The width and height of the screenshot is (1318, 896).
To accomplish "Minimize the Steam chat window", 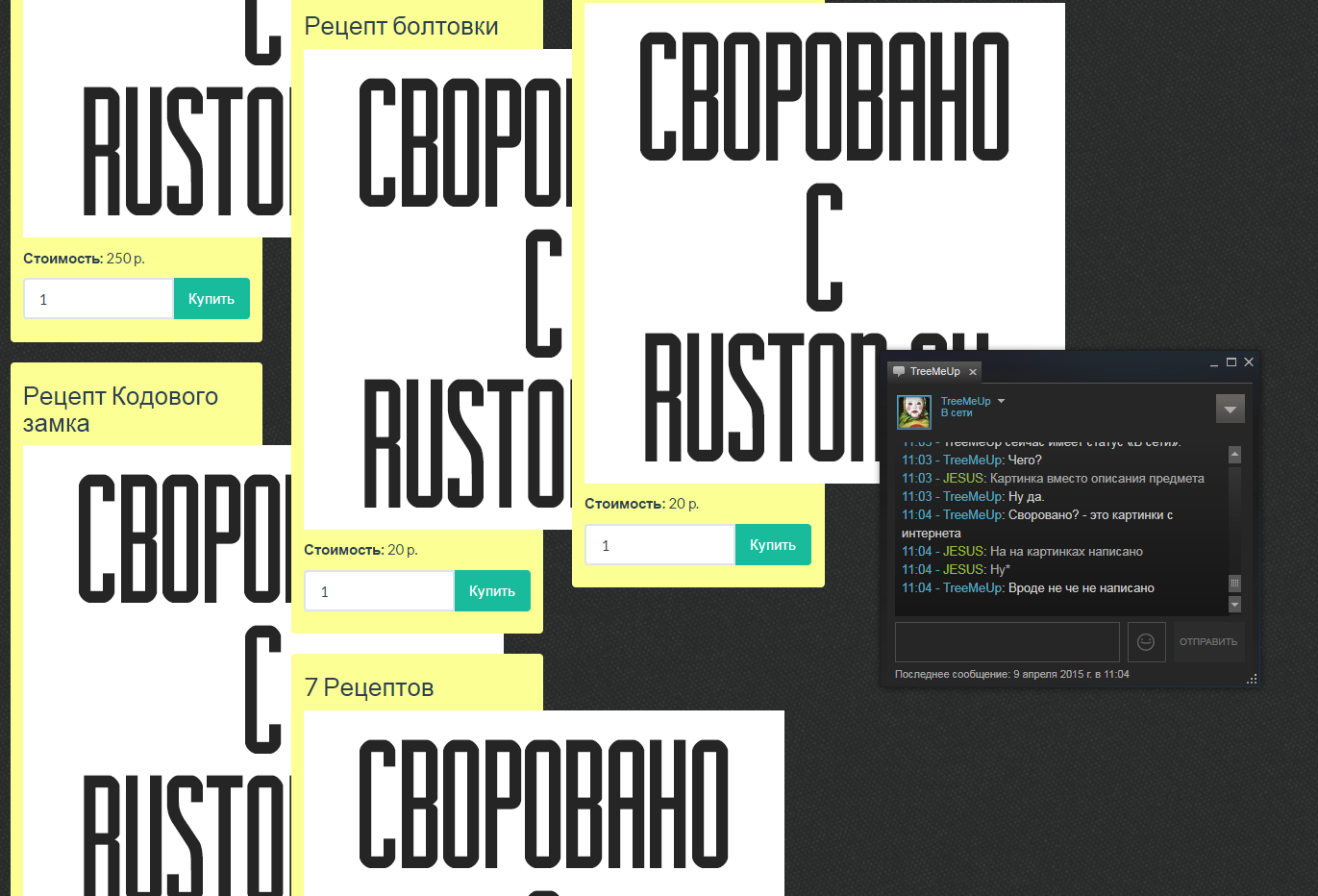I will [1214, 363].
